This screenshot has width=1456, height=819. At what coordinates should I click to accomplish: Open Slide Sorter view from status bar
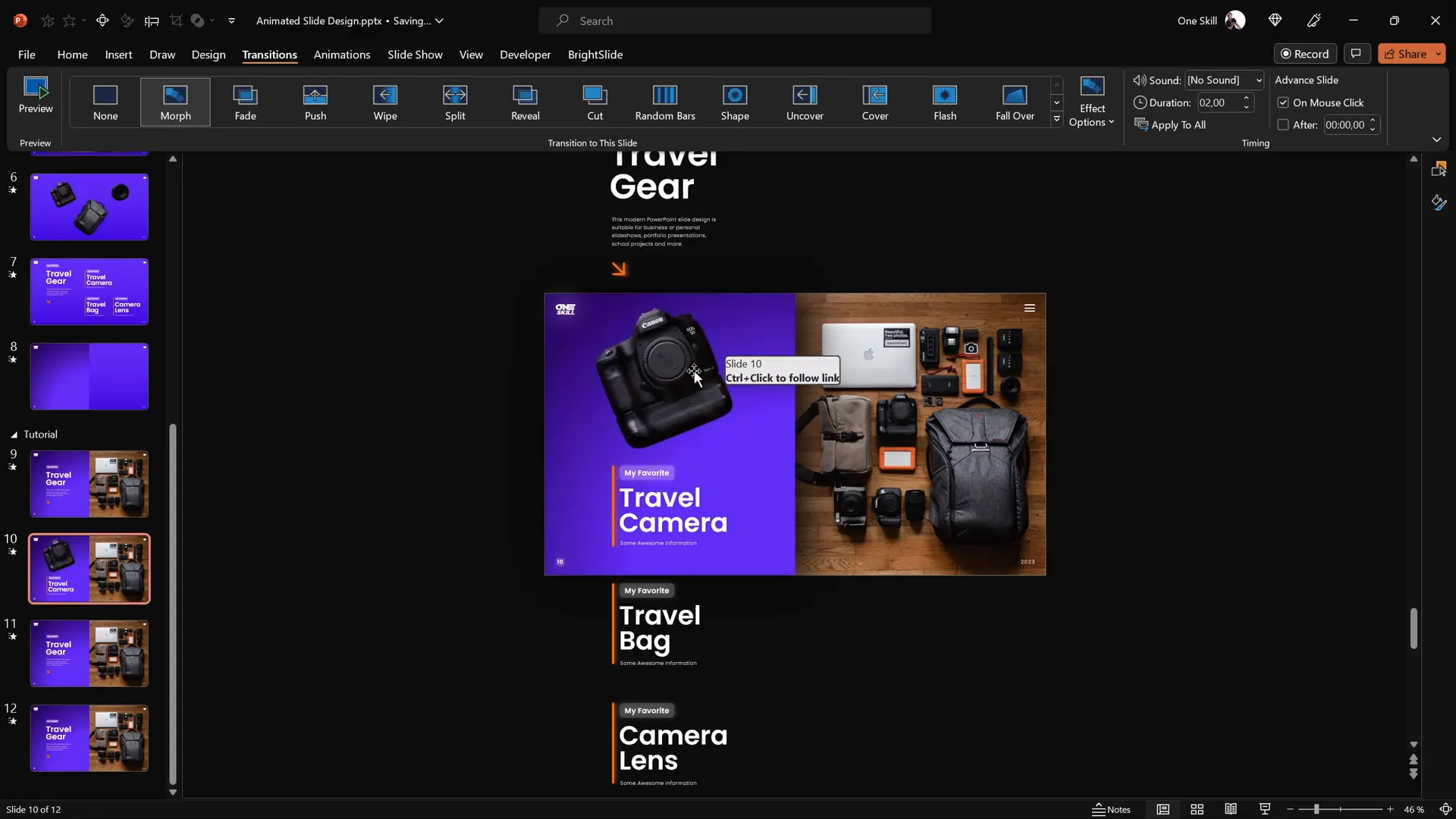click(x=1197, y=809)
